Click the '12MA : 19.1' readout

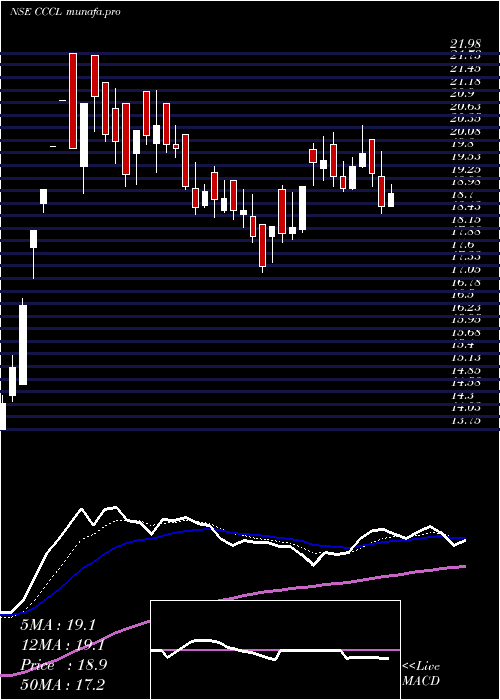[62, 645]
